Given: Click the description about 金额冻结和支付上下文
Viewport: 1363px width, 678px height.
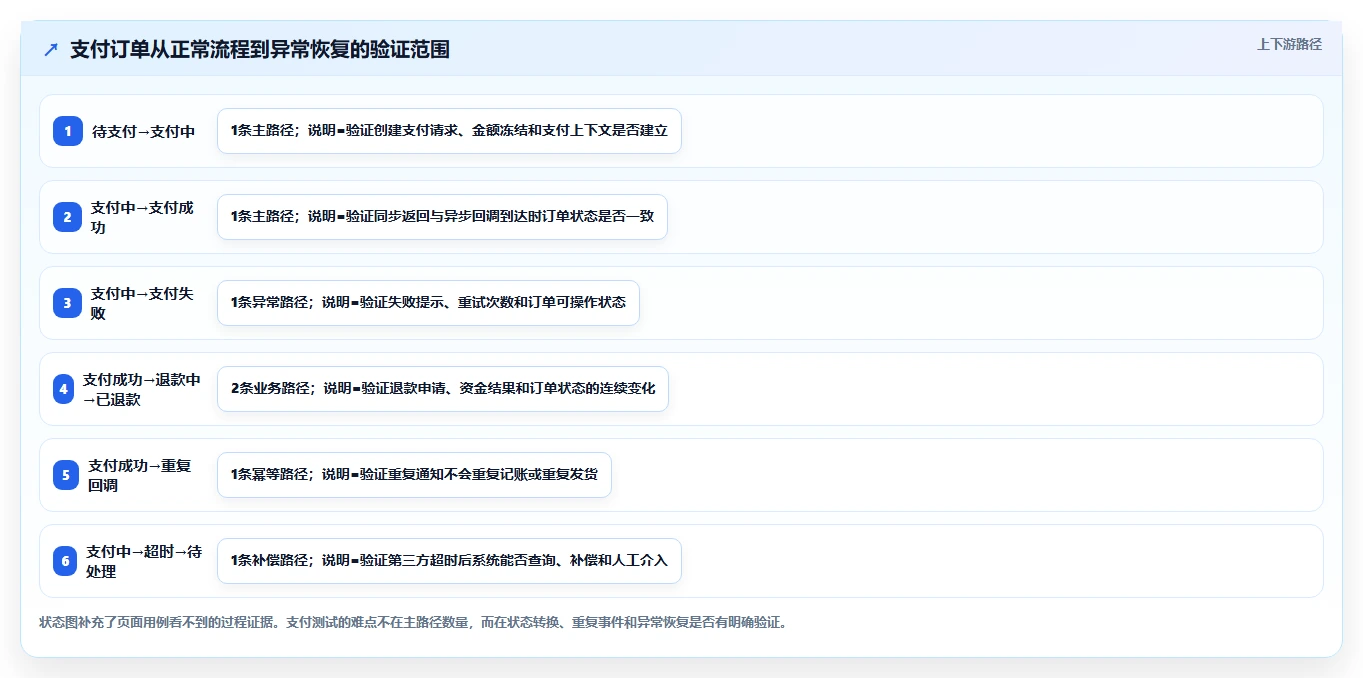Looking at the screenshot, I should click(x=449, y=131).
